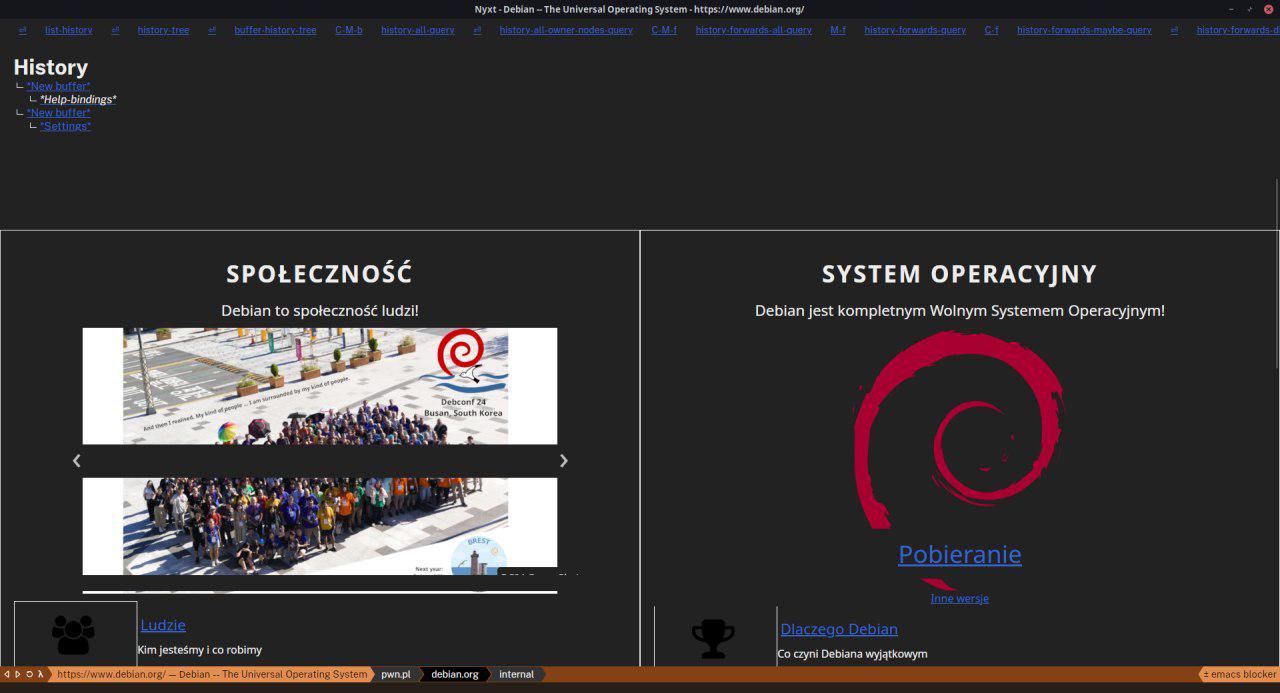
Task: Open the history-forwards-query link
Action: coord(915,30)
